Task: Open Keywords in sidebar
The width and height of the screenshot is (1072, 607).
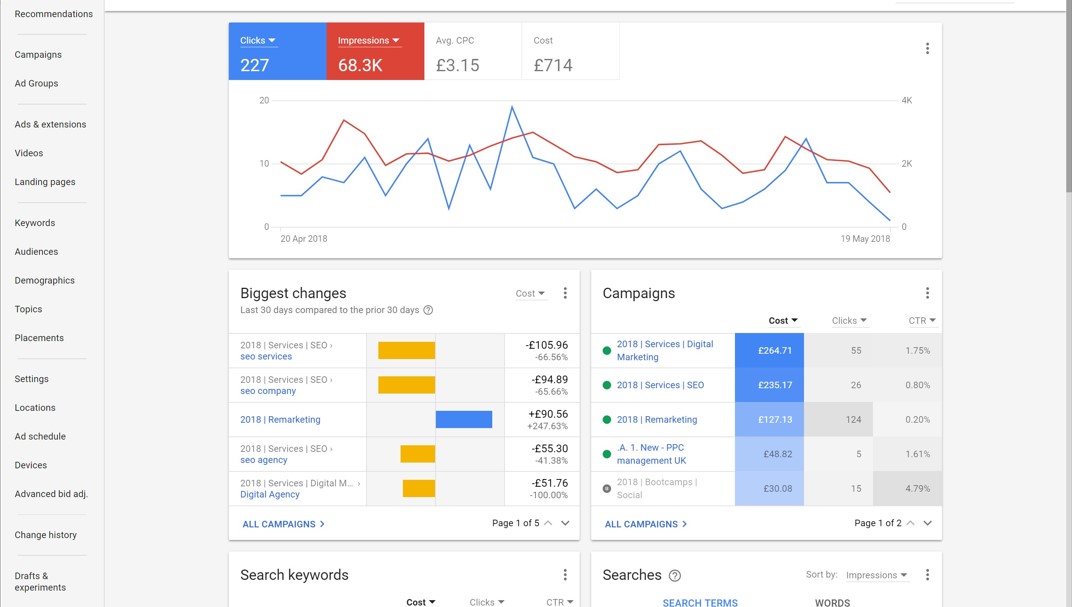Action: 35,223
